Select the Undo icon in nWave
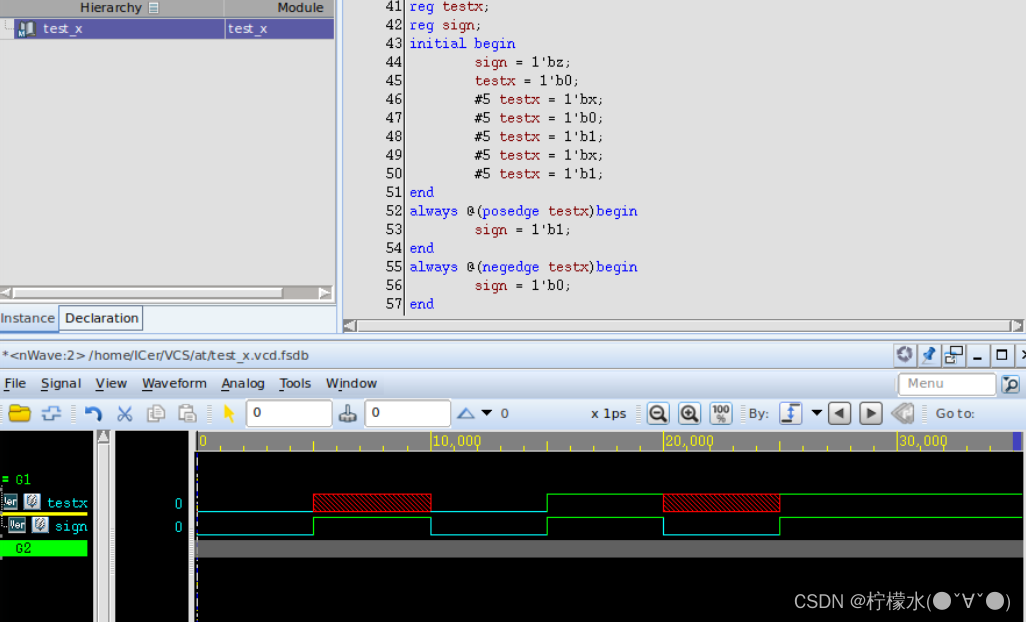The image size is (1026, 622). click(94, 412)
